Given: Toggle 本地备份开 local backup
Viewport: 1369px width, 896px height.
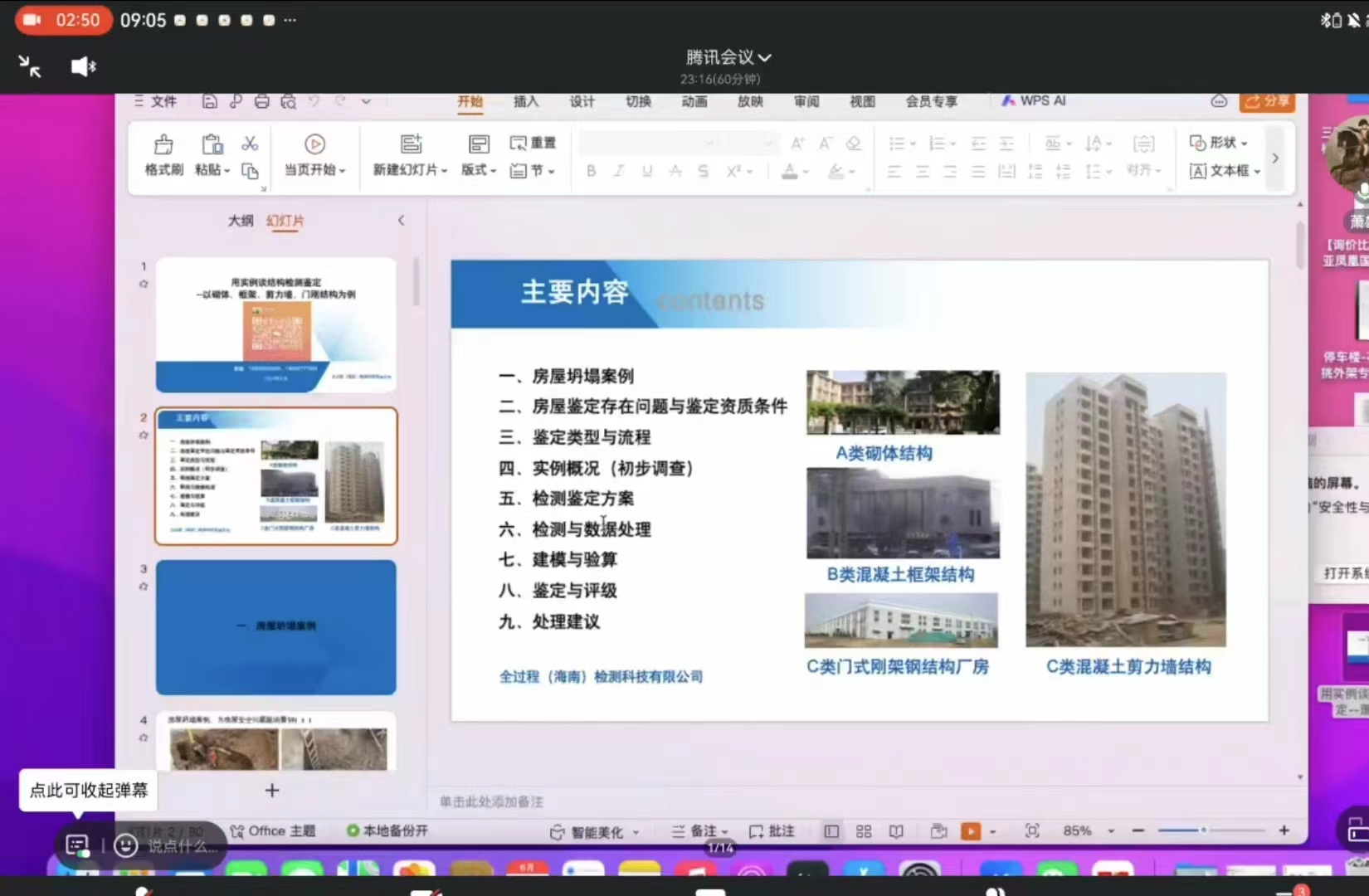Looking at the screenshot, I should point(388,830).
